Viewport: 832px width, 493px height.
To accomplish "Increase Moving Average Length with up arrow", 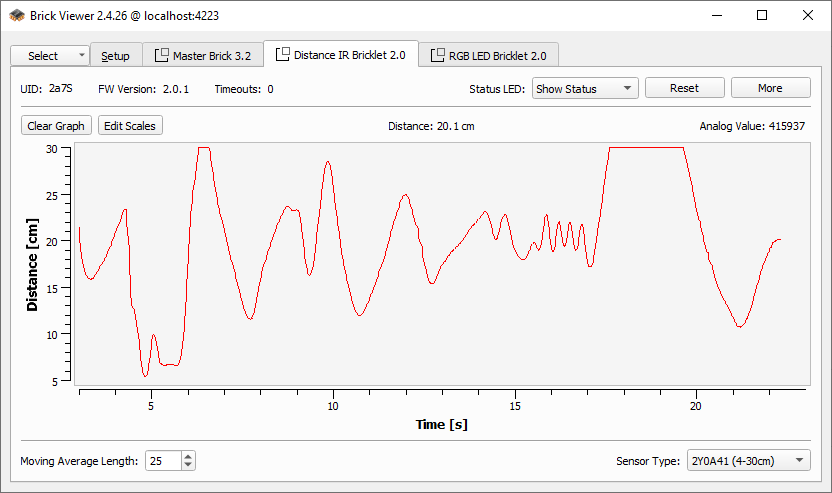I will pos(188,456).
